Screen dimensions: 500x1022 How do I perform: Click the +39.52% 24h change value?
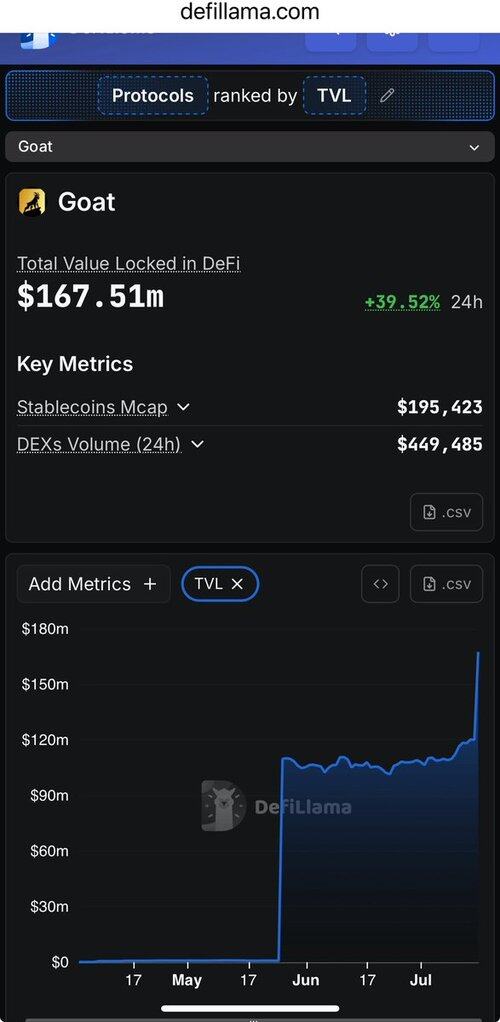(x=402, y=302)
